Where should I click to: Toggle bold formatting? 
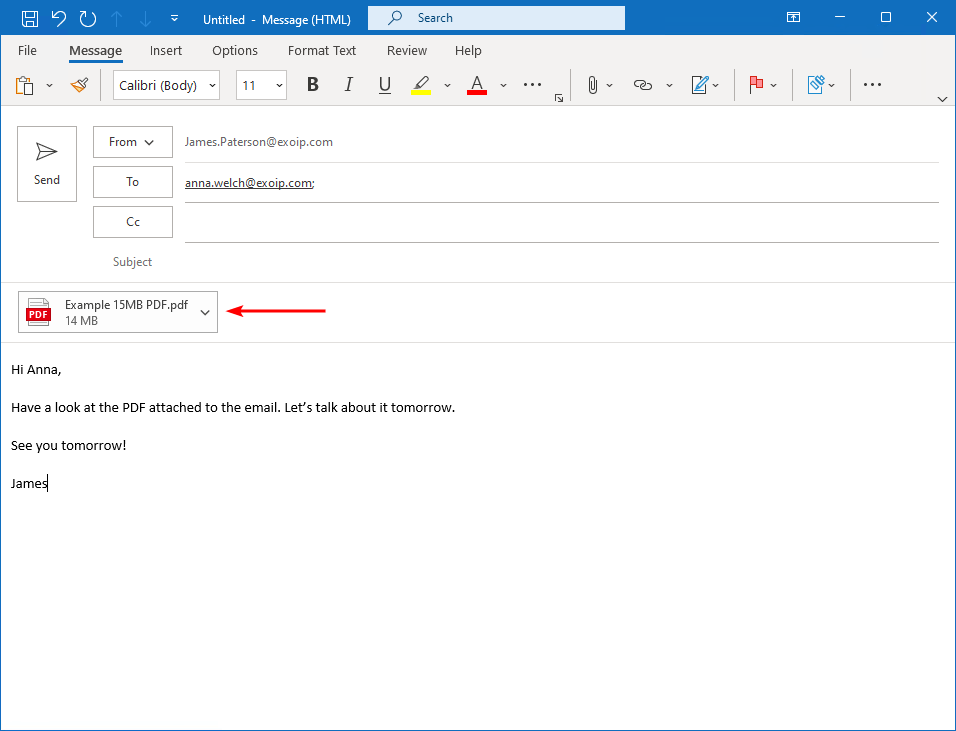click(312, 85)
